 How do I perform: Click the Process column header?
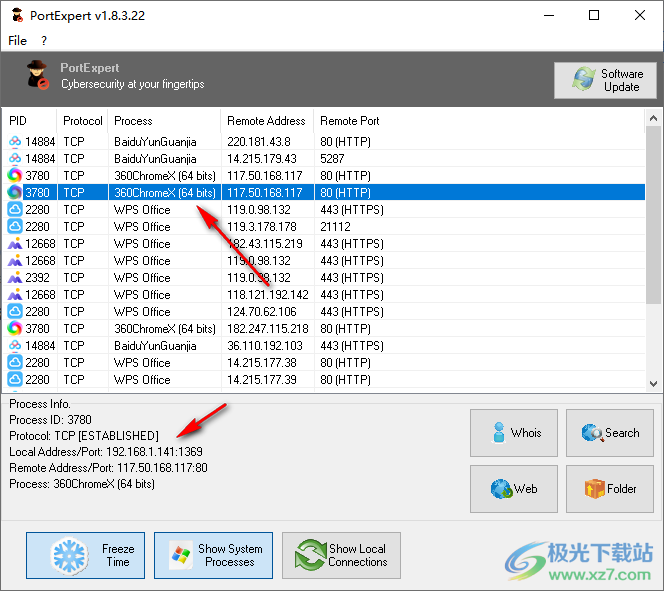coord(164,121)
